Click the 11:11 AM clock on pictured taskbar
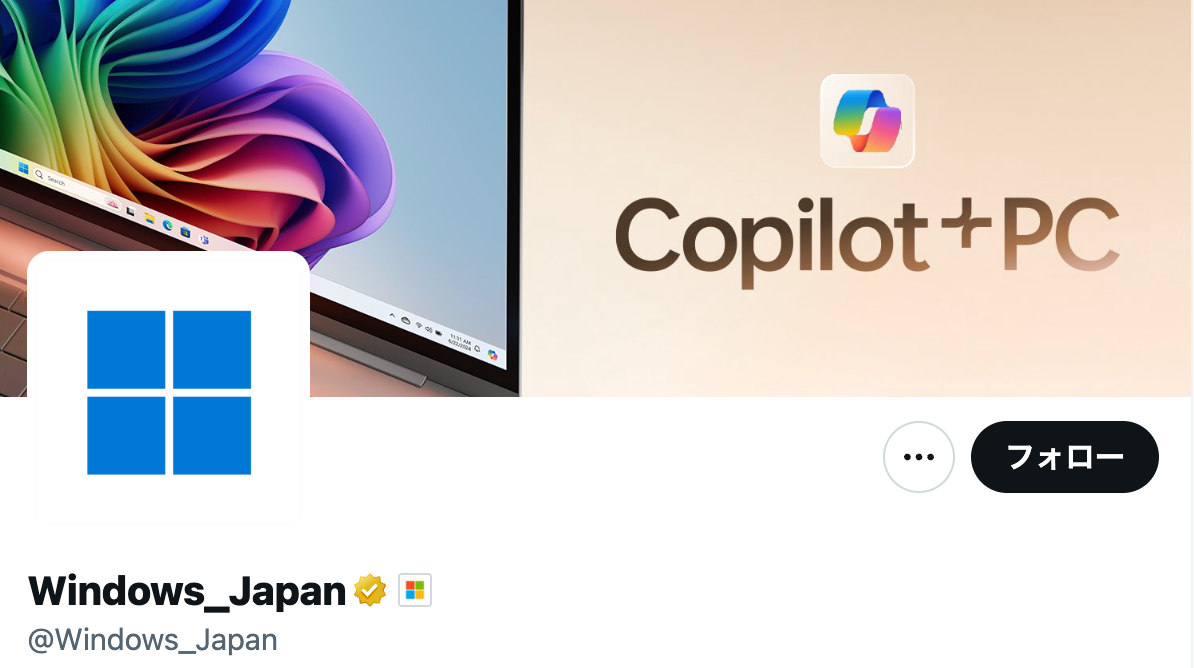Image resolution: width=1194 pixels, height=668 pixels. pos(460,340)
